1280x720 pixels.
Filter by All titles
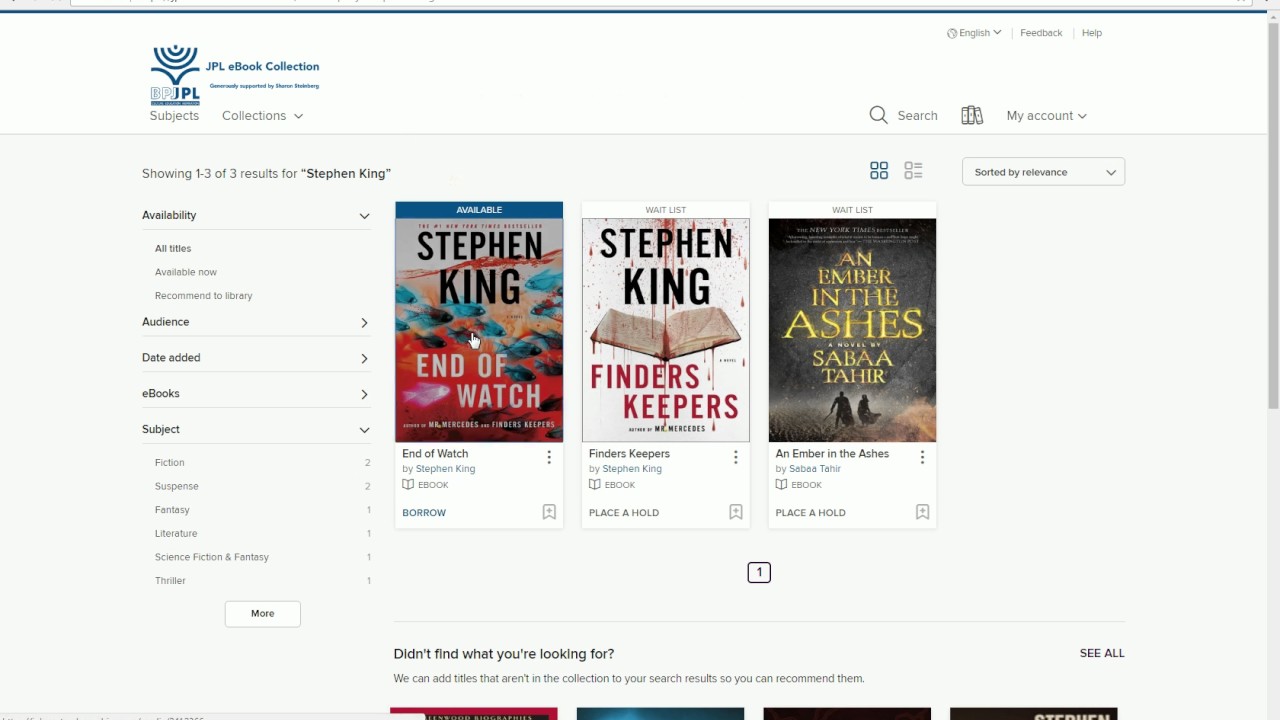click(173, 248)
